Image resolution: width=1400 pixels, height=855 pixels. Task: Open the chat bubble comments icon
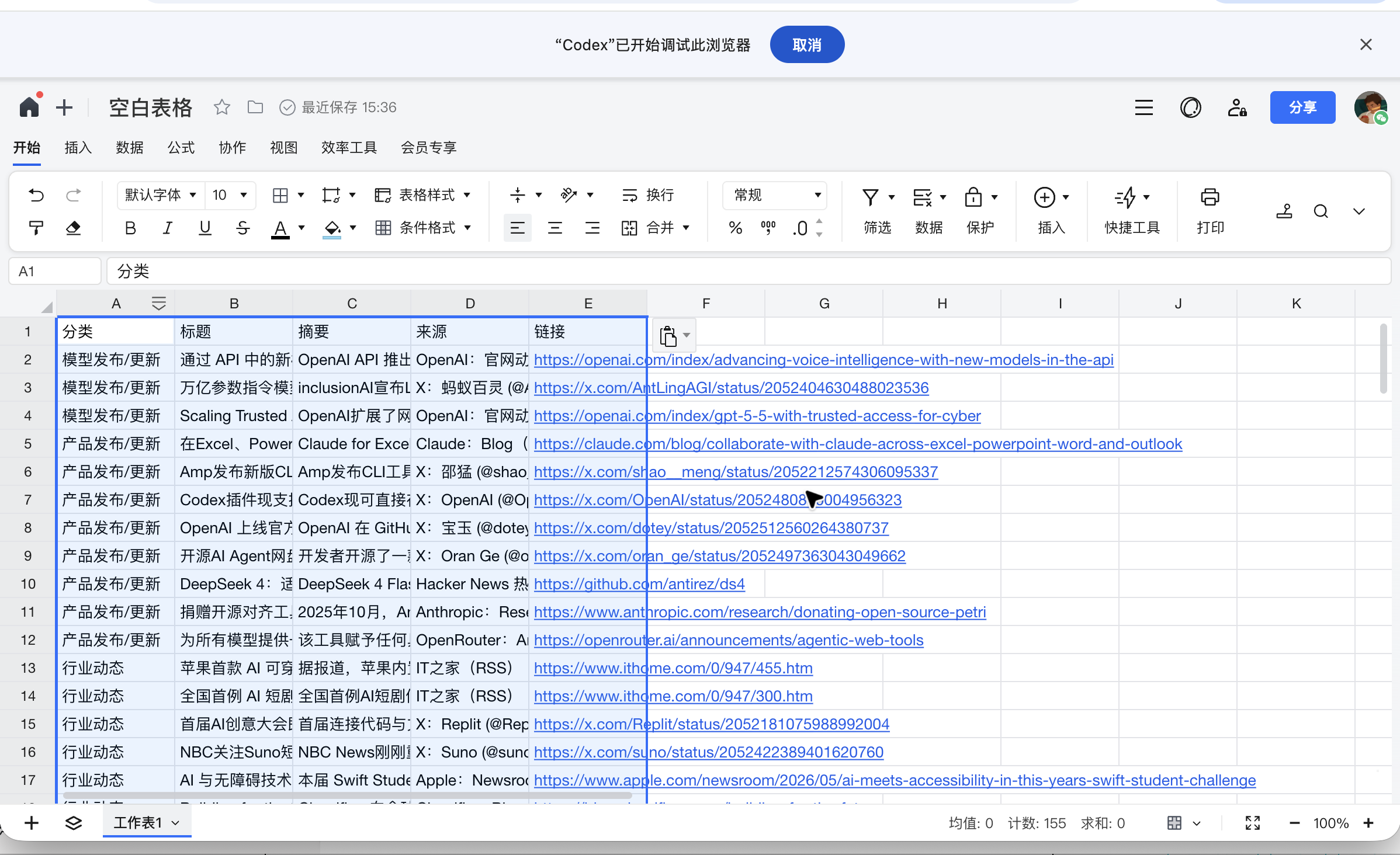[x=1191, y=107]
